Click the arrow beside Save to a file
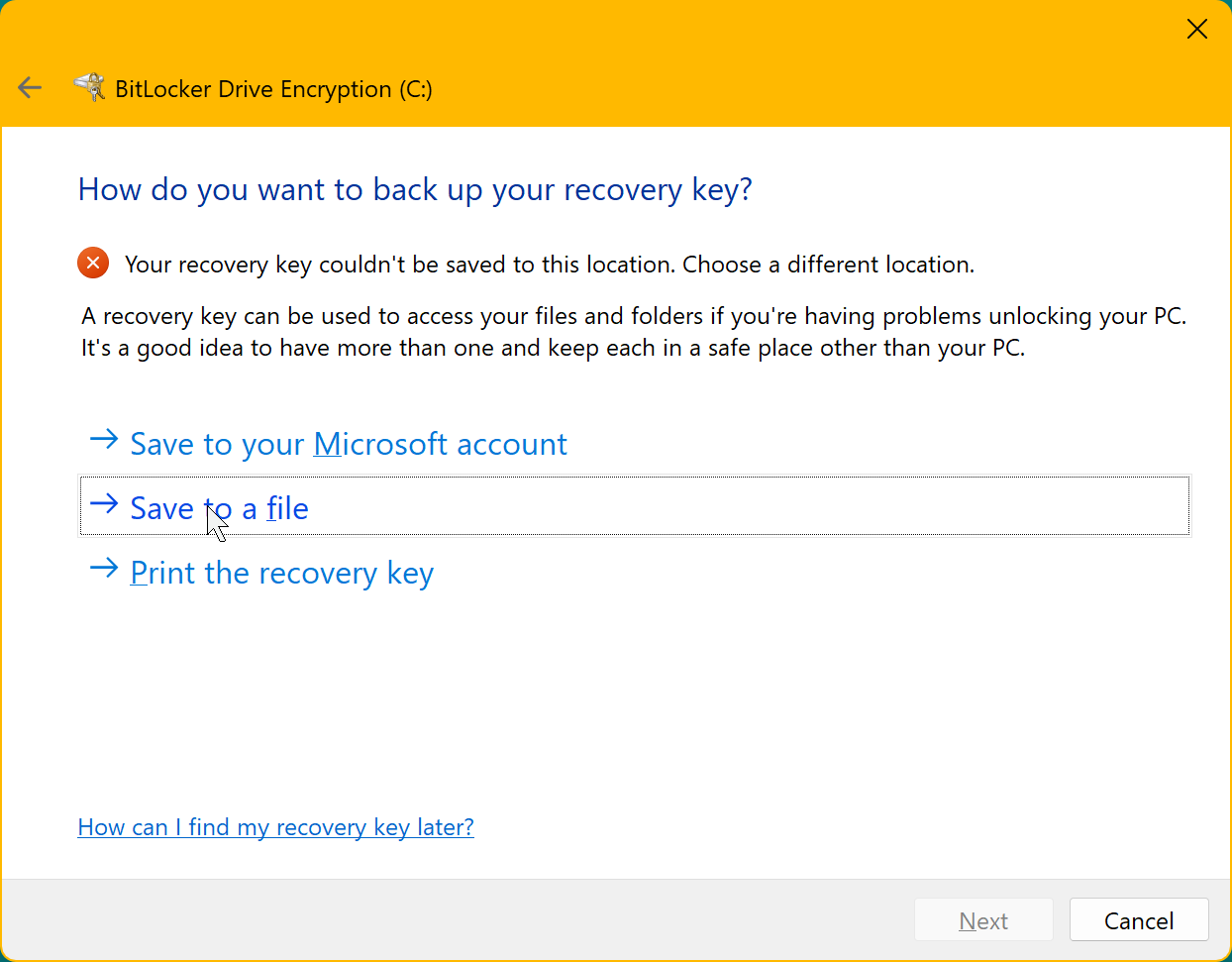1232x962 pixels. tap(104, 504)
